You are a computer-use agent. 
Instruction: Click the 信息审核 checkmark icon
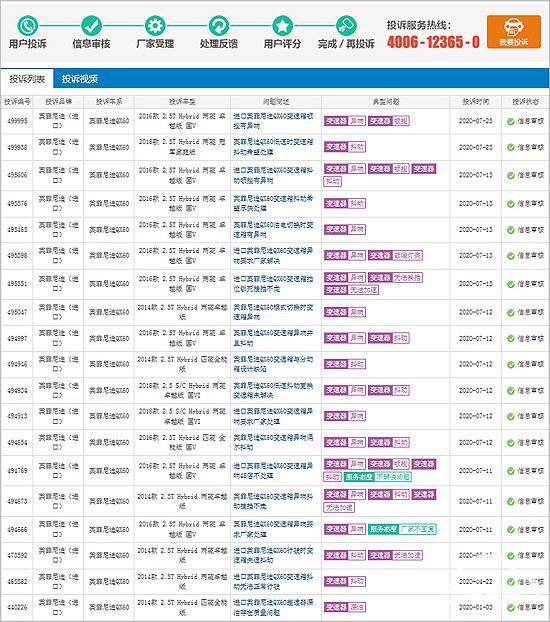[91, 26]
